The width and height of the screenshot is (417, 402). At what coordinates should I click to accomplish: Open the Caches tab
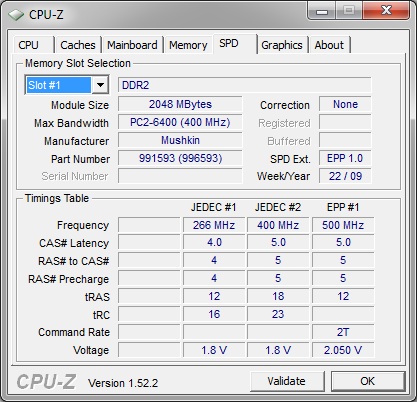[x=78, y=45]
